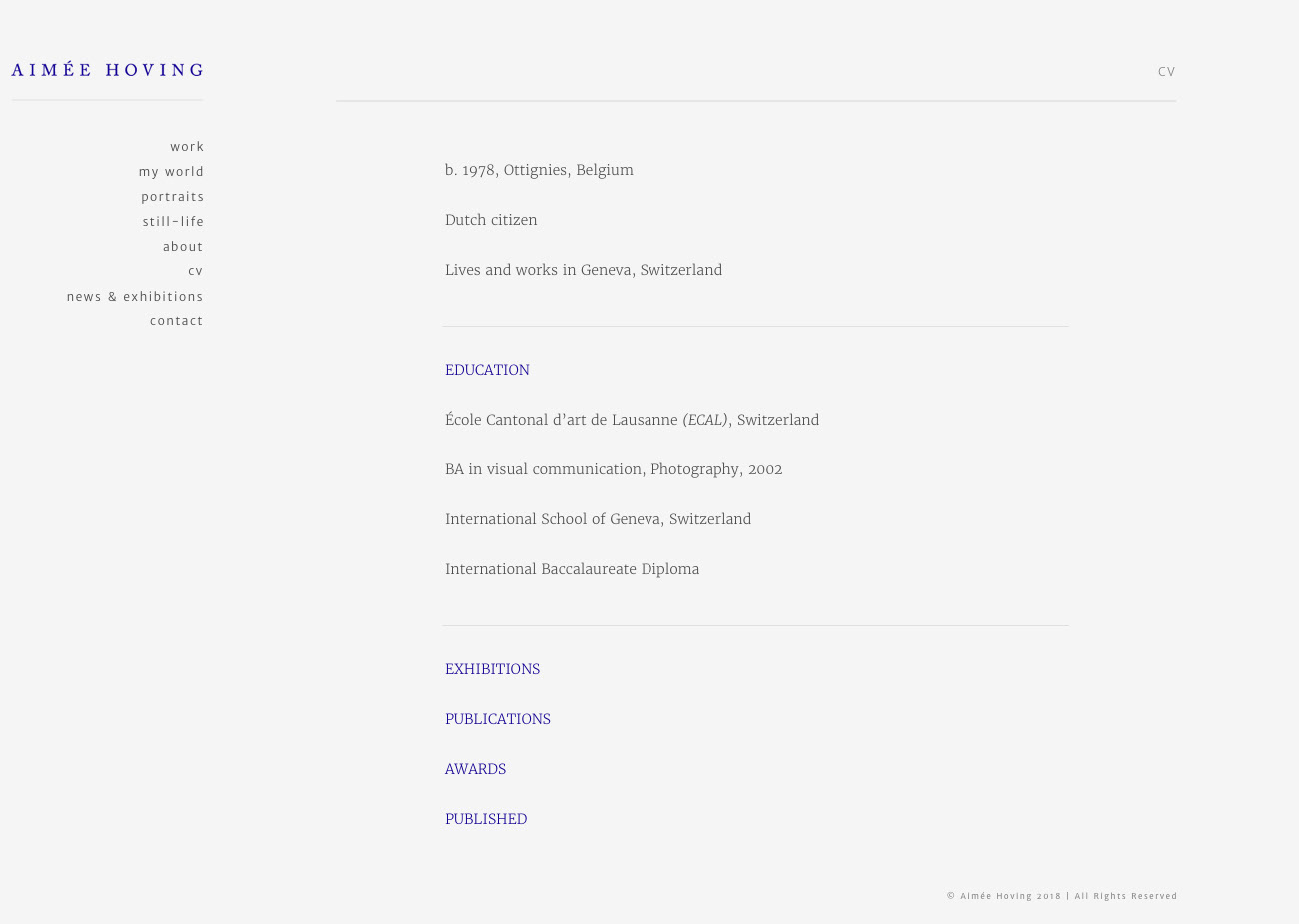
Task: Click the copyright footer text
Action: click(x=1061, y=896)
